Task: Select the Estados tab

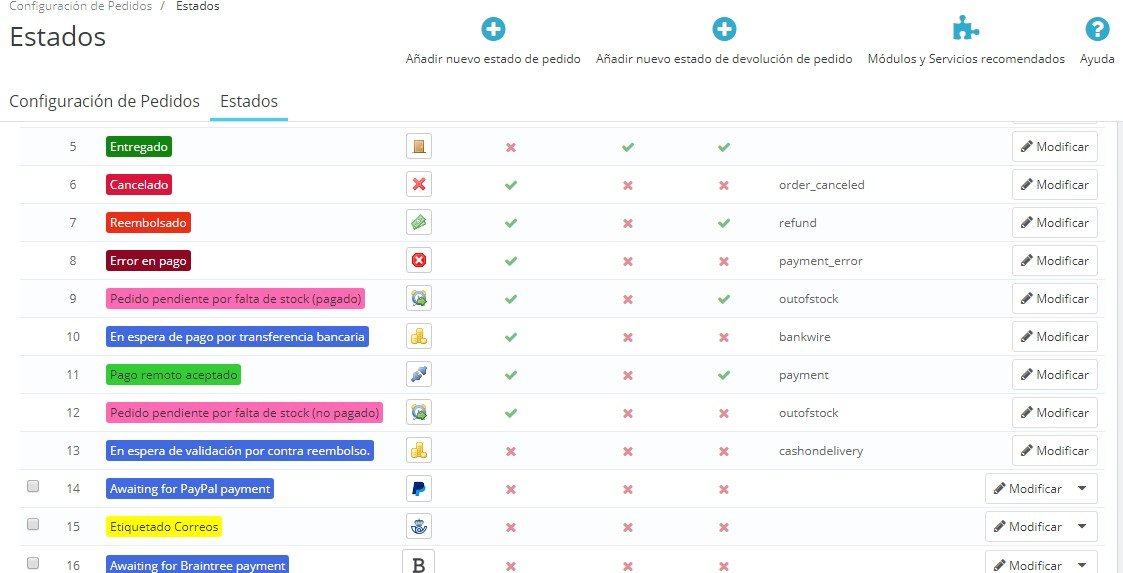Action: click(x=249, y=101)
